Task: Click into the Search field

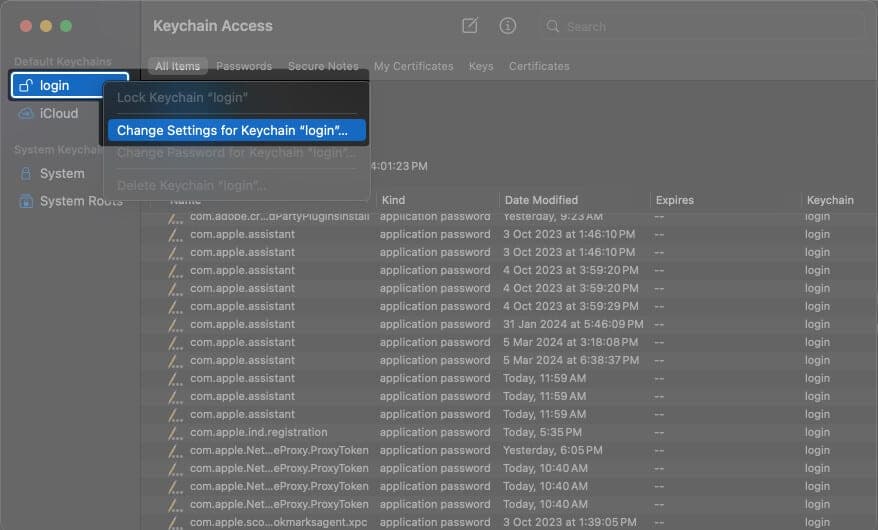Action: point(702,26)
